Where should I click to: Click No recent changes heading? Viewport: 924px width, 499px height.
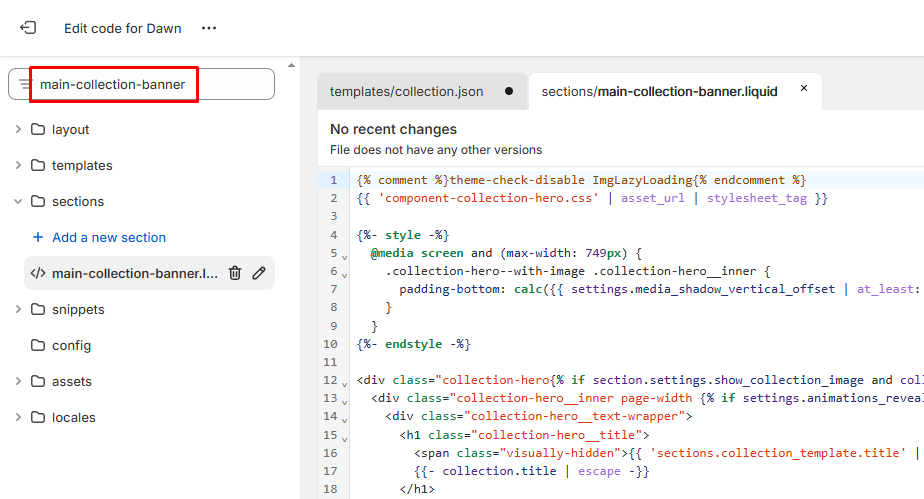[393, 129]
